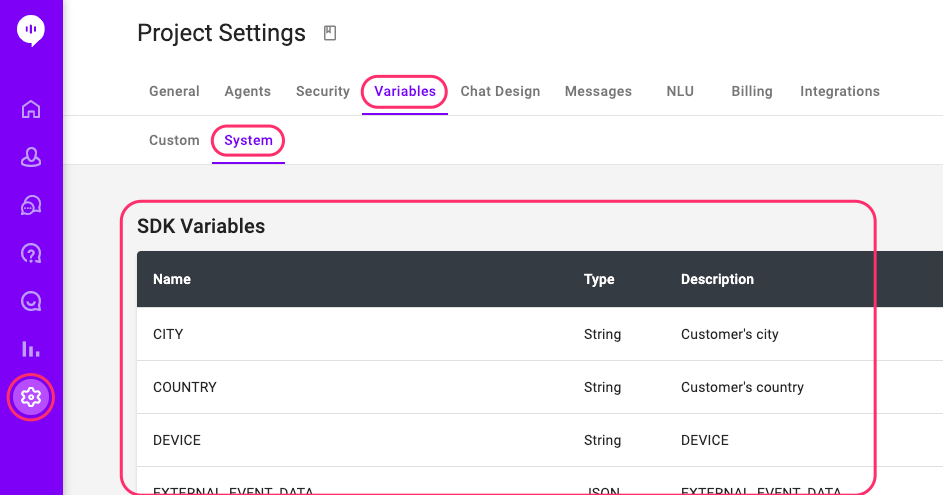Click the chat logo in the sidebar
This screenshot has height=495, width=943.
point(31,30)
